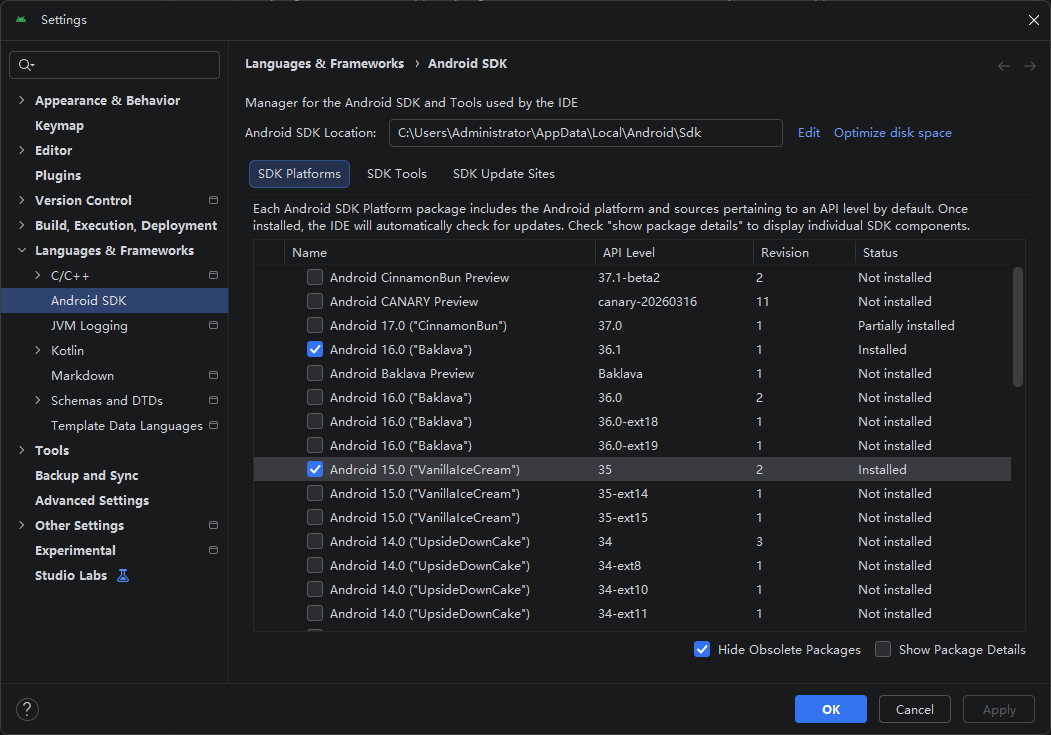Uncheck Hide Obsolete Packages checkbox
This screenshot has width=1051, height=735.
tap(702, 649)
